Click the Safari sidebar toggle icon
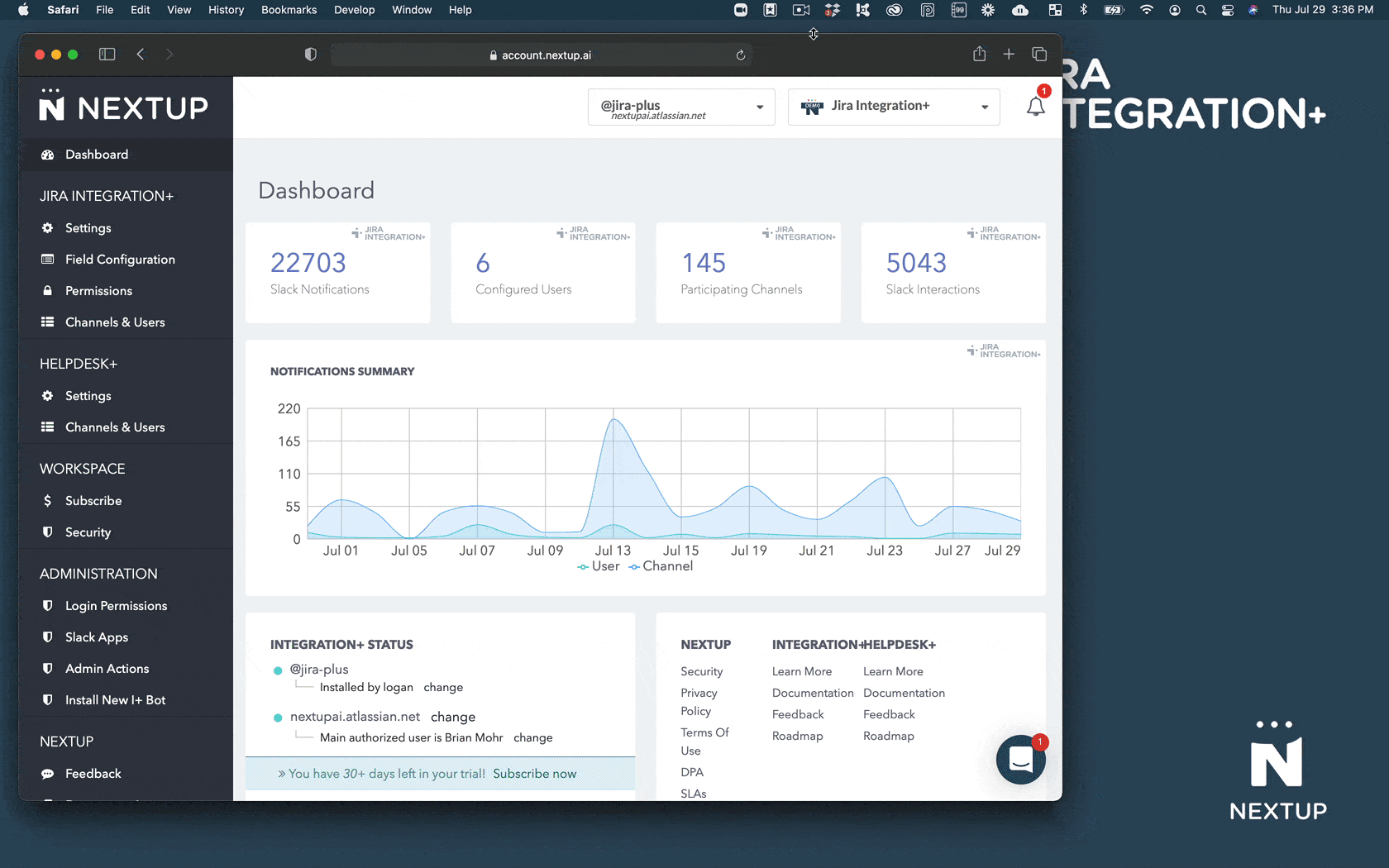Screen dimensions: 1389x868 [x=107, y=55]
